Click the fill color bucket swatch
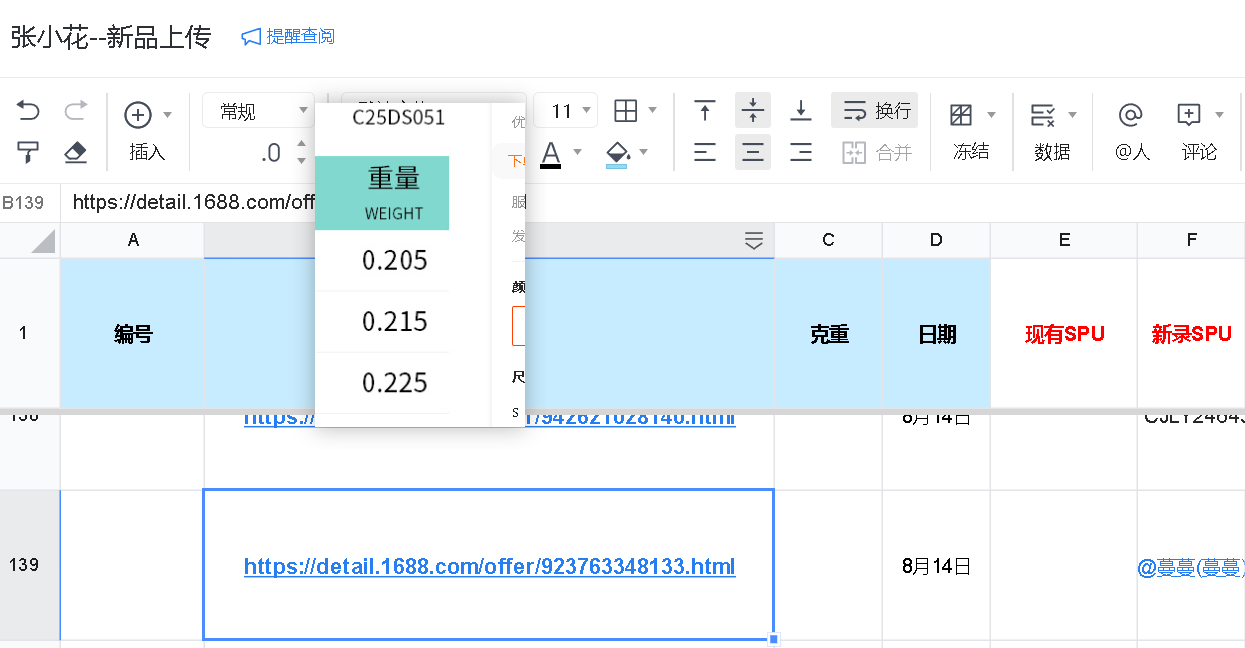 click(617, 153)
